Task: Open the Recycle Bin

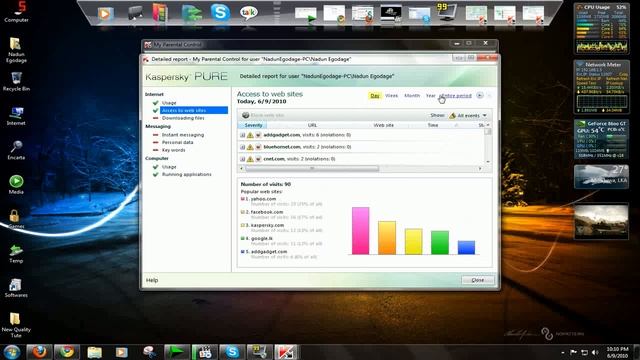Action: coord(16,82)
